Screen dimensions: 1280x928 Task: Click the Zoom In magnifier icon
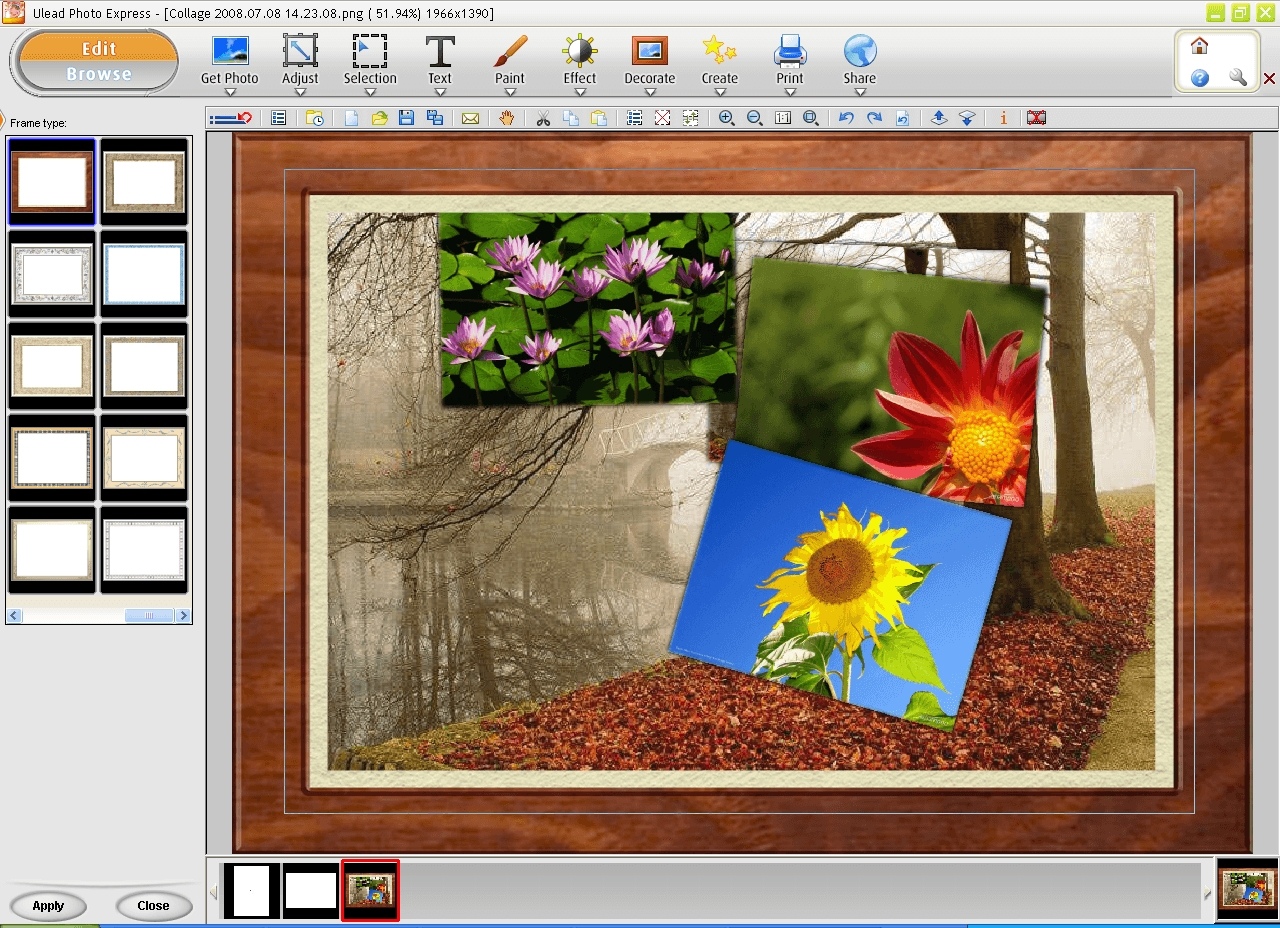(x=727, y=118)
